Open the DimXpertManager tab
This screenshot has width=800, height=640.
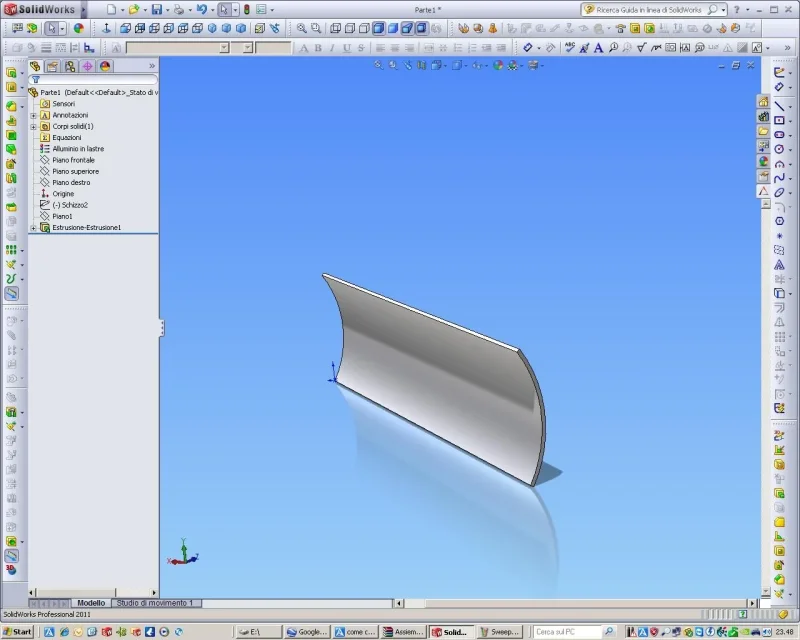click(88, 66)
